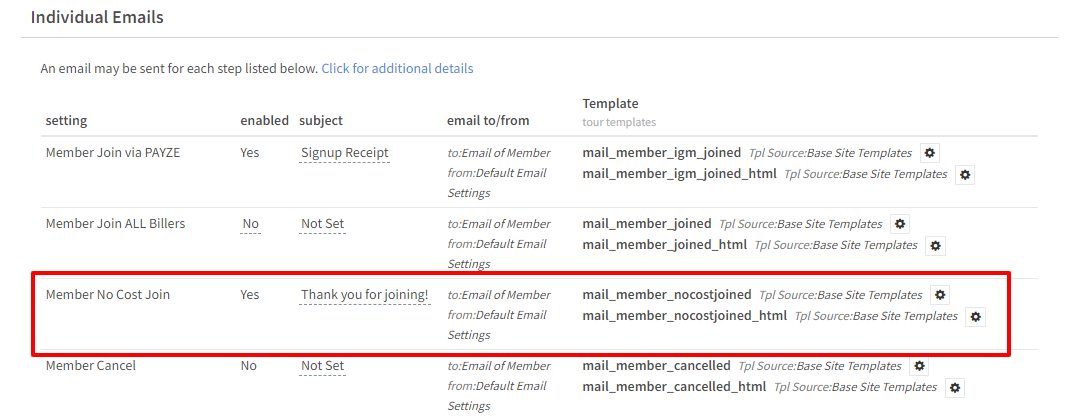Open gear for mail_member_joined_html template
Screen dimensions: 1078x418
tap(935, 245)
